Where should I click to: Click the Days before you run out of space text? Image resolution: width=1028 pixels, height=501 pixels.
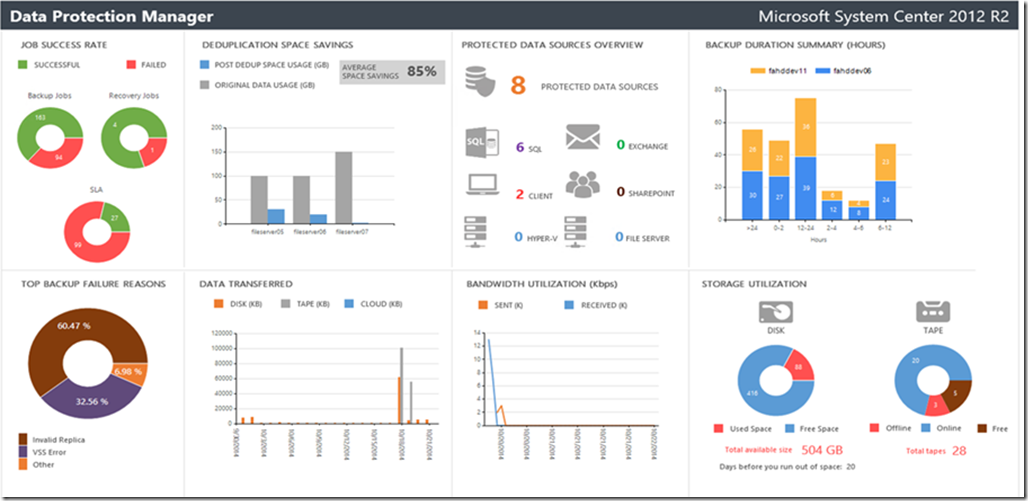coord(787,467)
